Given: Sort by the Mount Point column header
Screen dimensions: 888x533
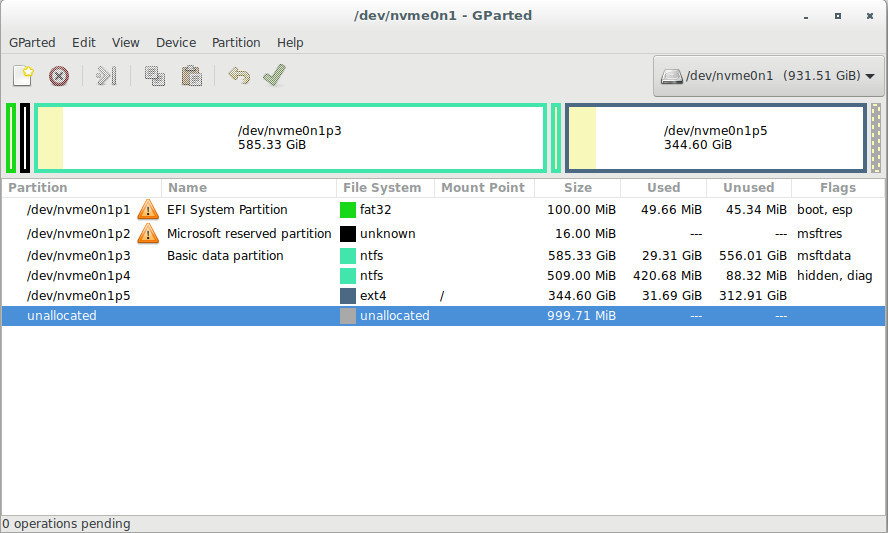Looking at the screenshot, I should 483,187.
